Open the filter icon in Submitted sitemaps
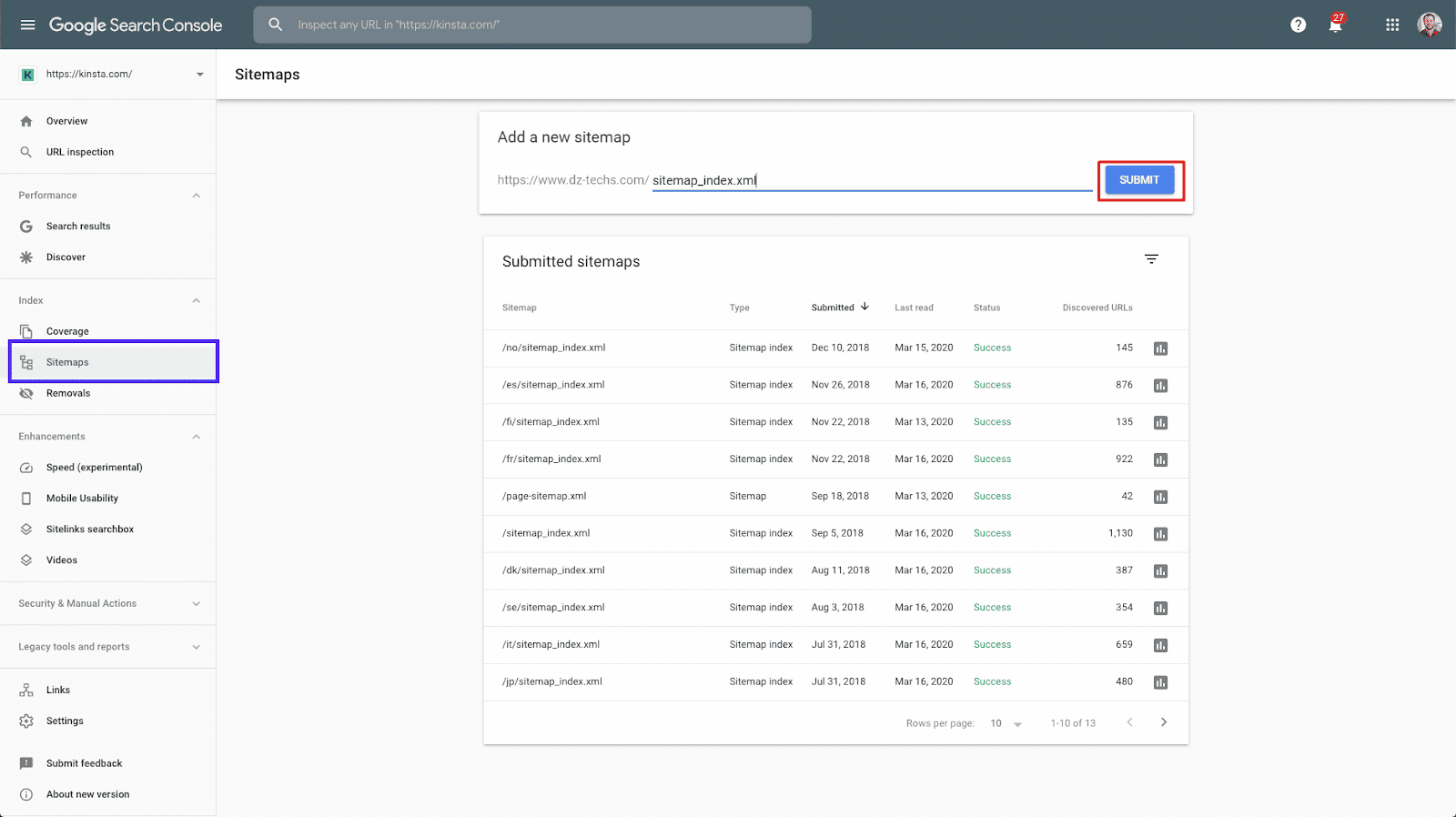This screenshot has height=817, width=1456. [1151, 259]
